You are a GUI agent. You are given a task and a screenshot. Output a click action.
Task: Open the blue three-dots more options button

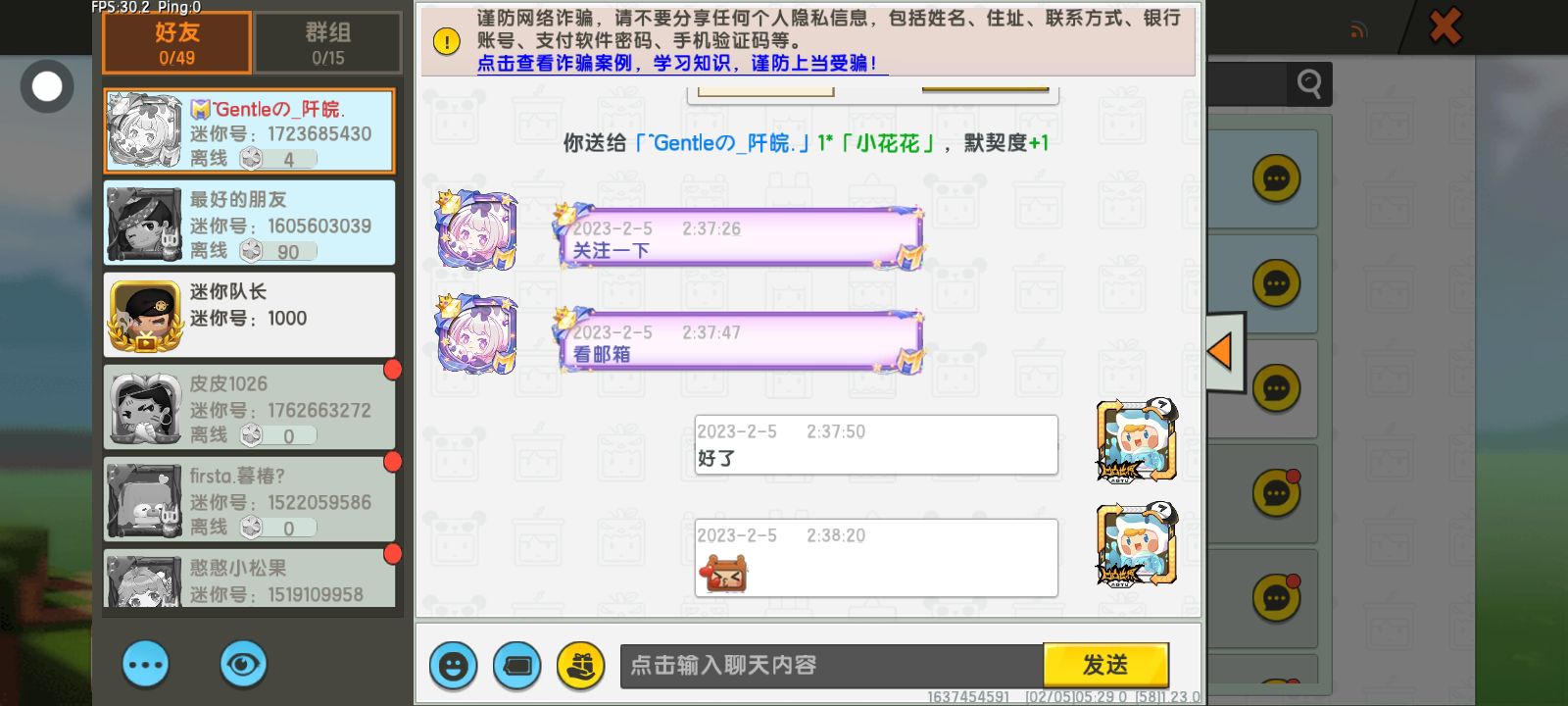[146, 665]
